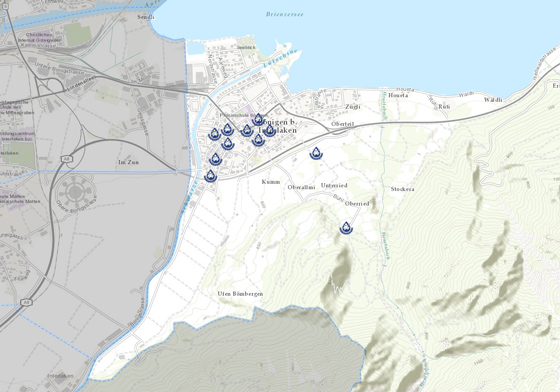The image size is (560, 392).
Task: Click the fountain marker below the Oberried label
Action: tap(346, 228)
